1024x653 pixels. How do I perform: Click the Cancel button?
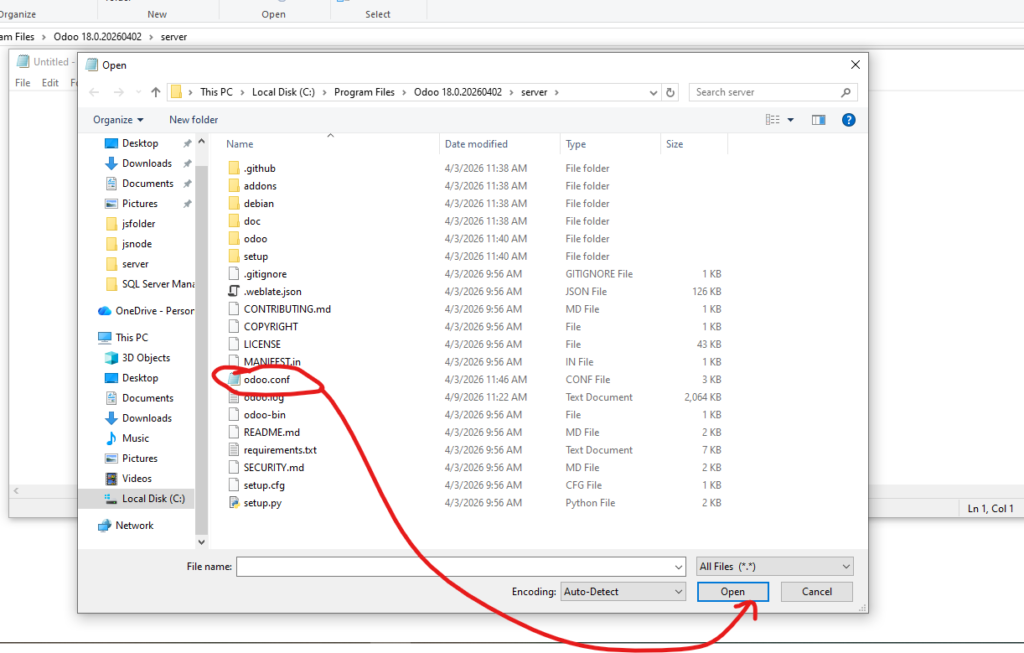(x=816, y=592)
